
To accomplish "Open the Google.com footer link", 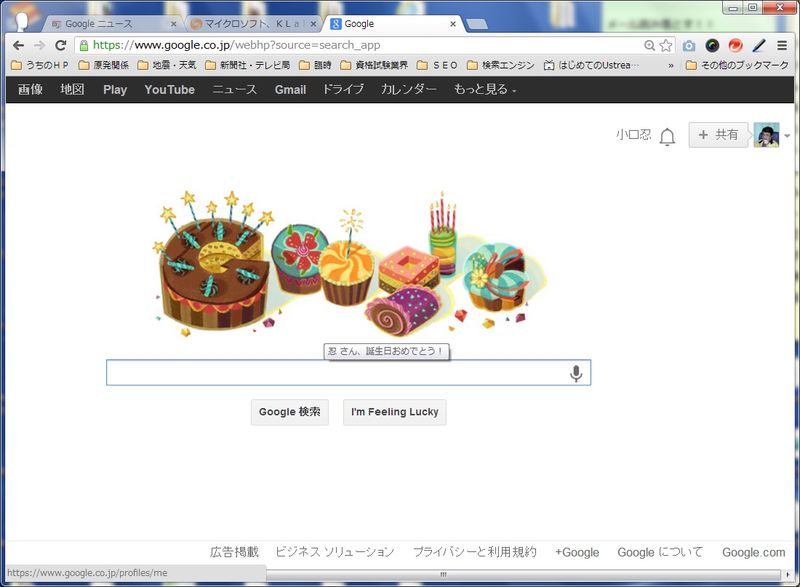I will click(x=754, y=552).
